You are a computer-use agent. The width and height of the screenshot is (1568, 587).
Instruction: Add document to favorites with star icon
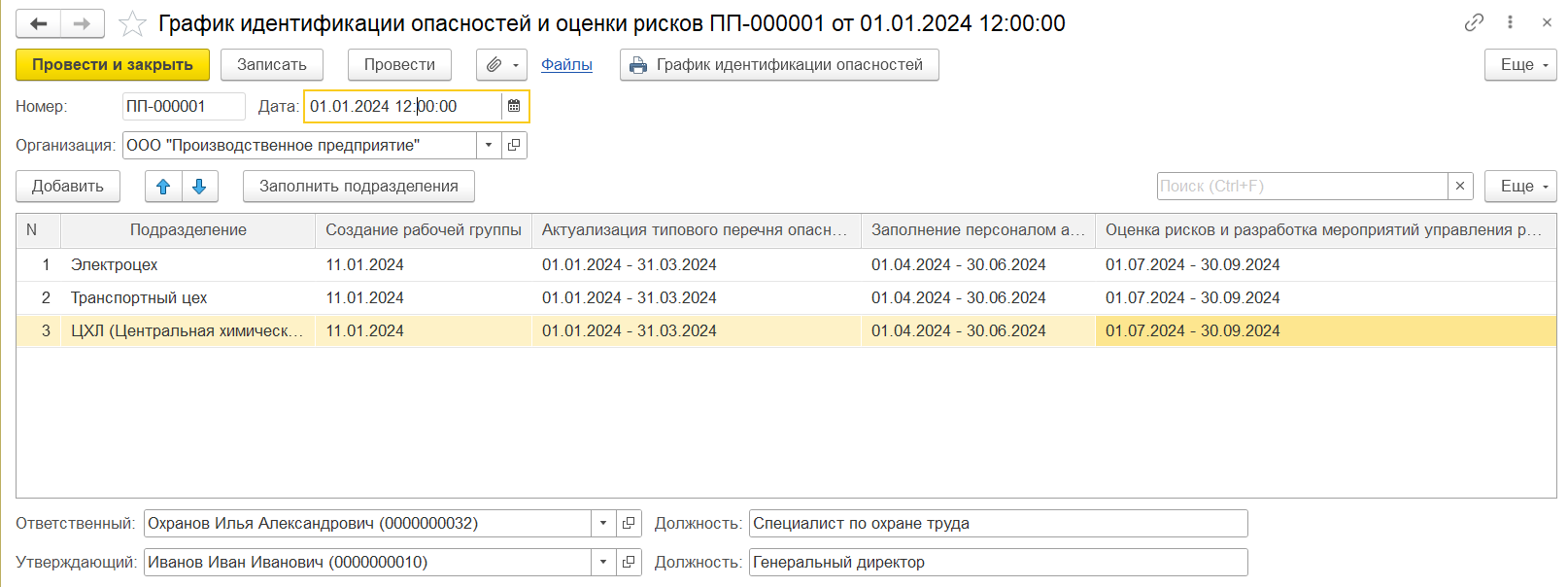[x=132, y=23]
